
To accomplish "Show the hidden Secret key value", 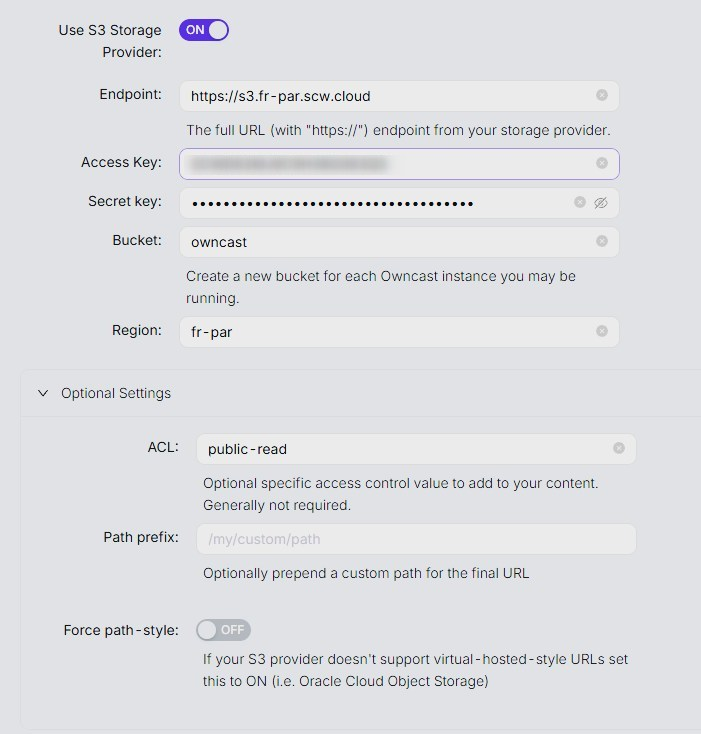I will pyautogui.click(x=601, y=202).
